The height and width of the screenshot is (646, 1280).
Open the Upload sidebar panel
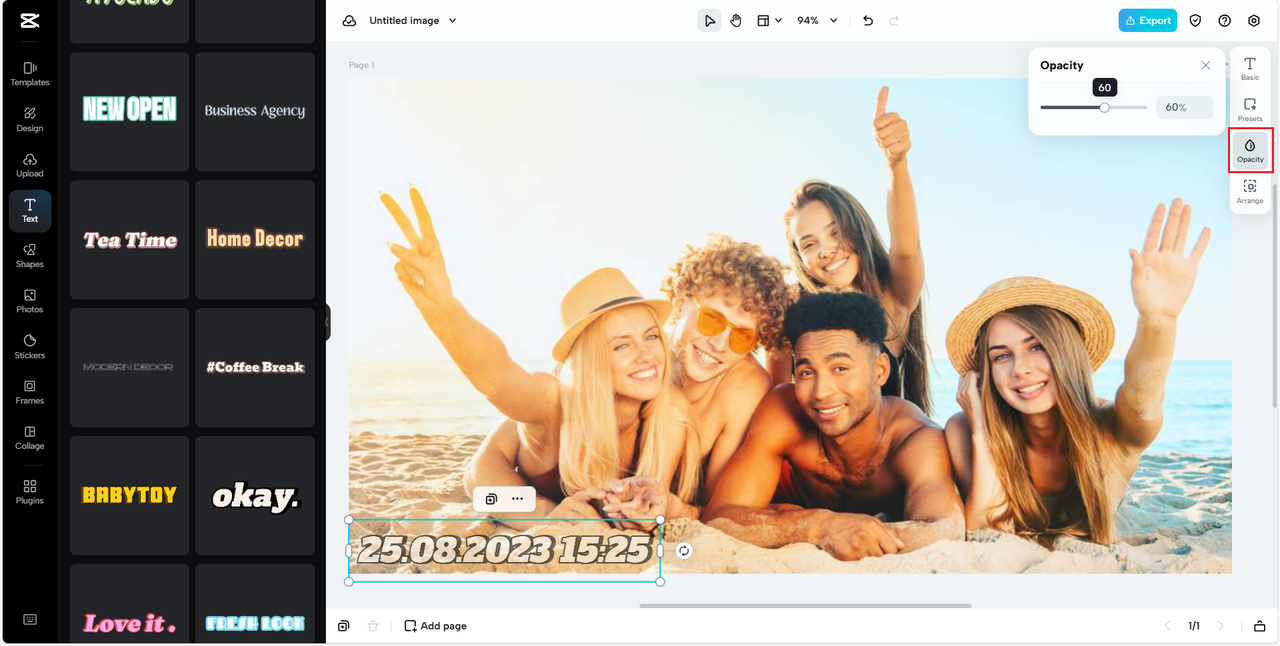click(30, 165)
